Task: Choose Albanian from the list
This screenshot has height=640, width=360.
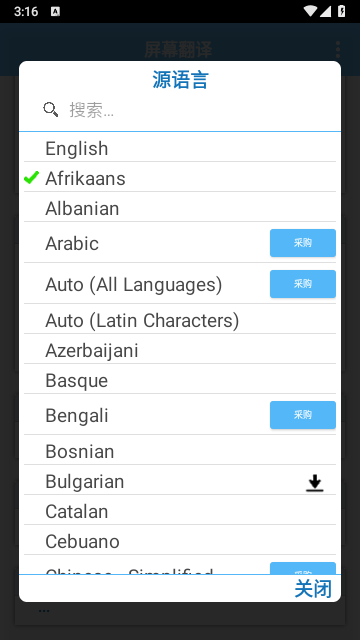Action: click(180, 207)
